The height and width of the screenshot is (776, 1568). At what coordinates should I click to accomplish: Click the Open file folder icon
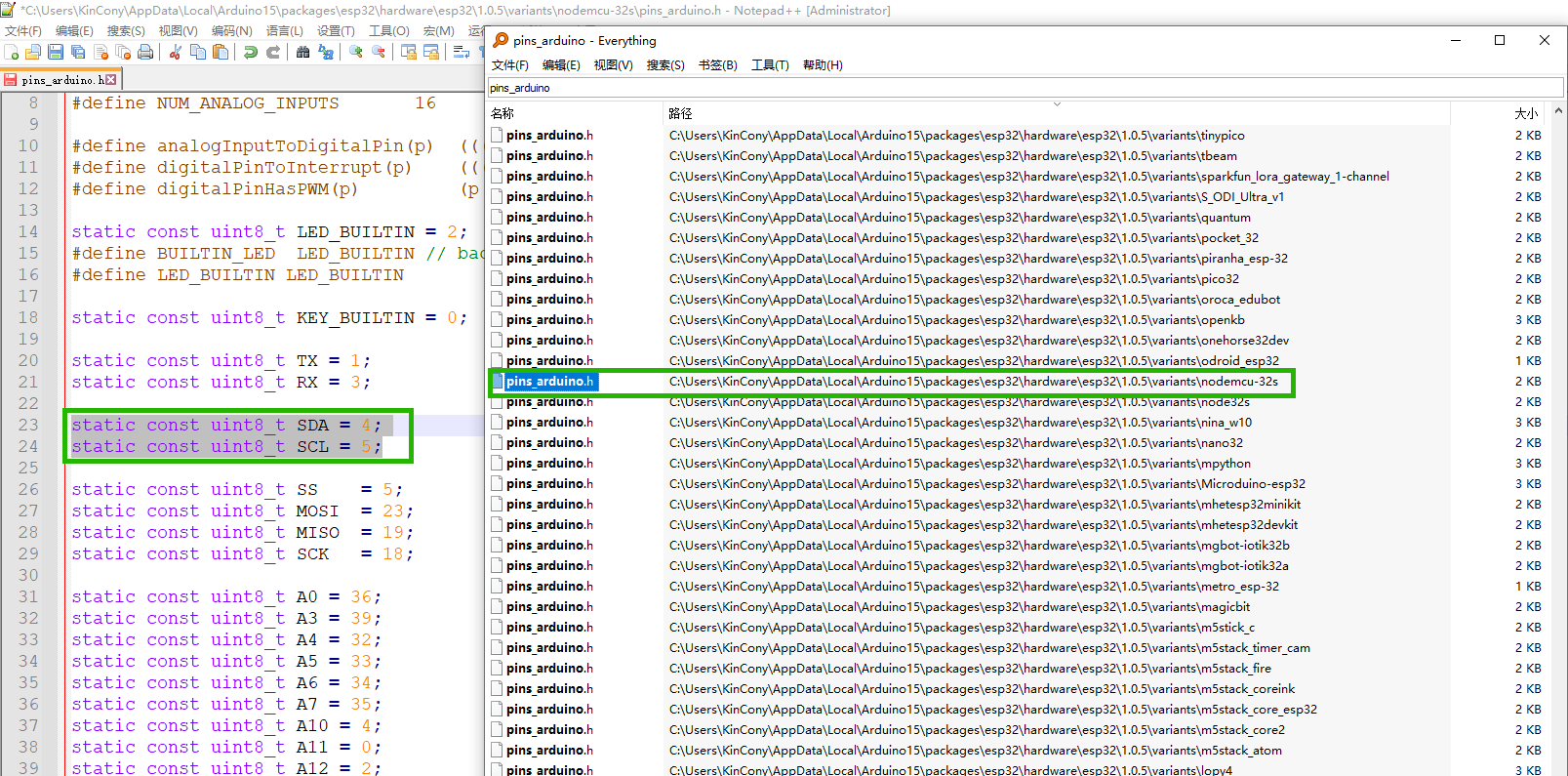(x=33, y=52)
